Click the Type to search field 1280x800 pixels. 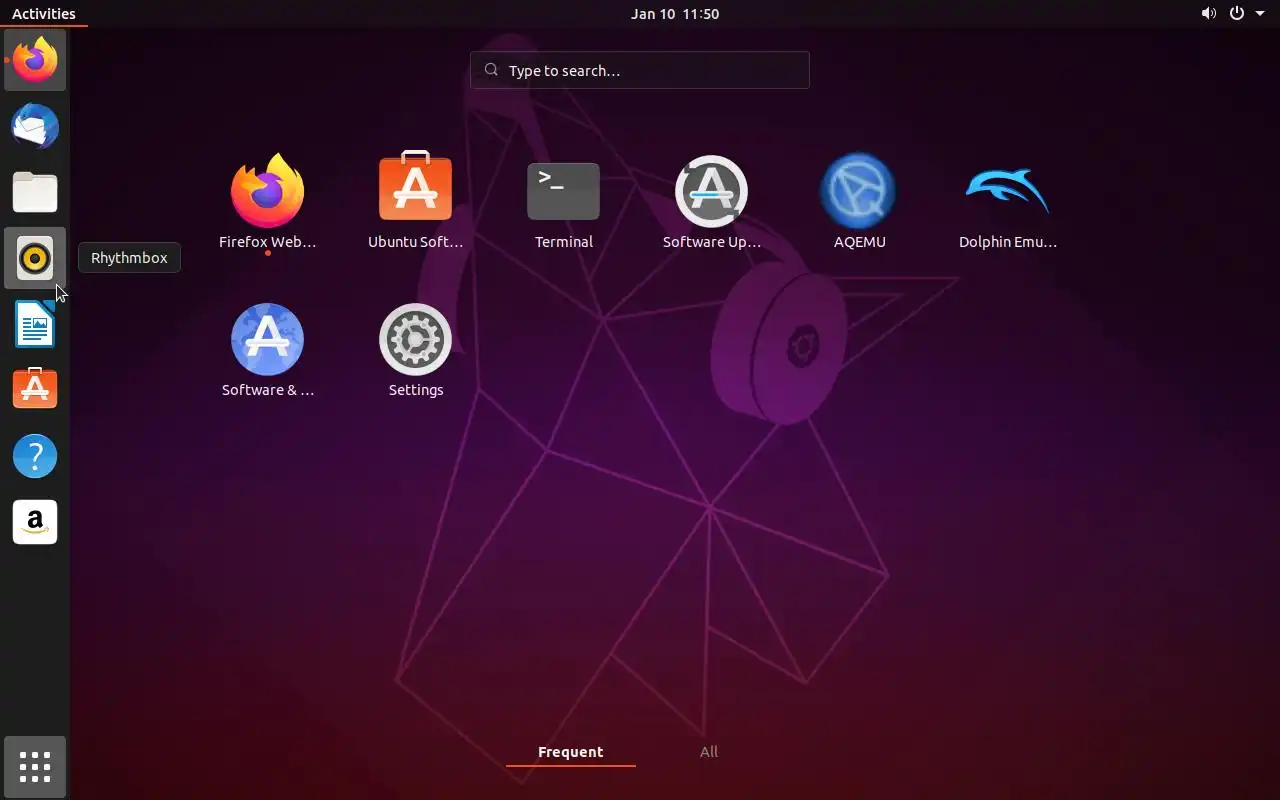click(640, 70)
